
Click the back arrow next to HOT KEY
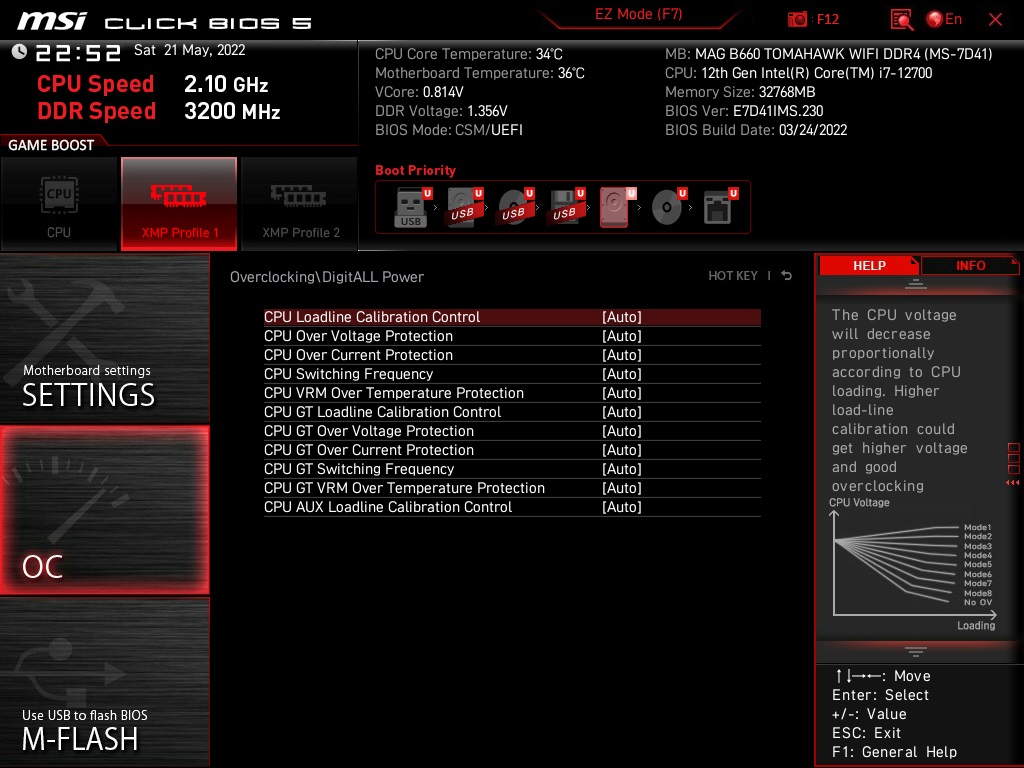pyautogui.click(x=786, y=275)
